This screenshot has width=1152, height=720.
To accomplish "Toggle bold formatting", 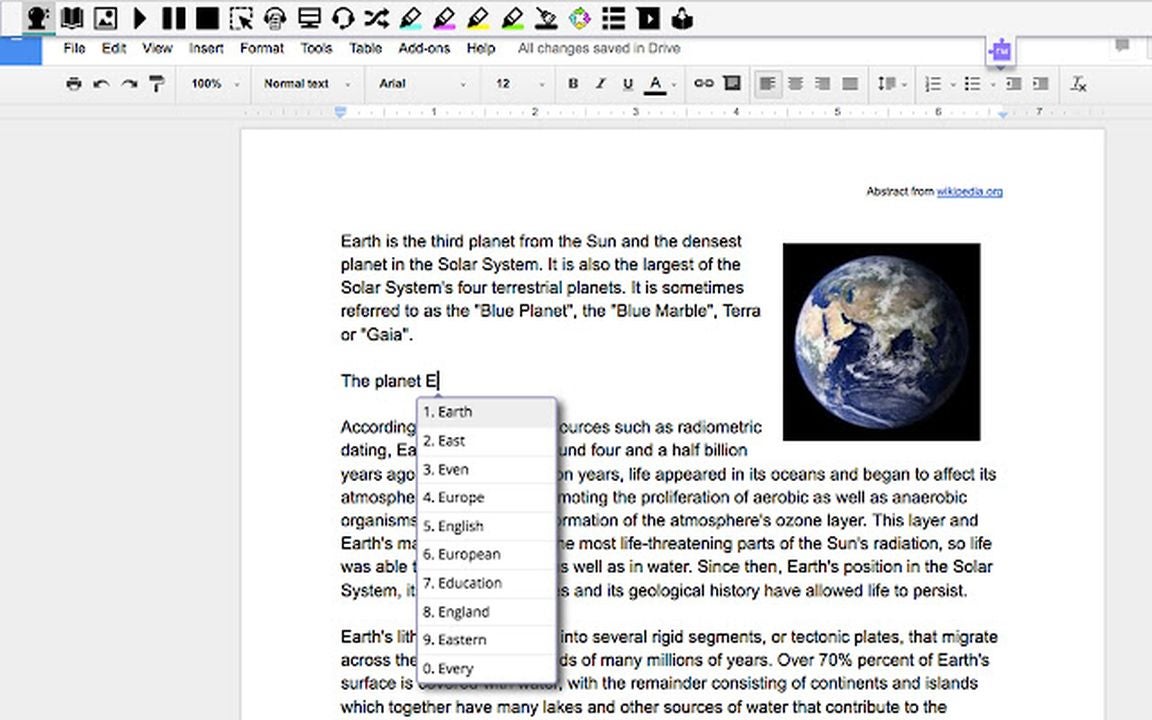I will (572, 84).
